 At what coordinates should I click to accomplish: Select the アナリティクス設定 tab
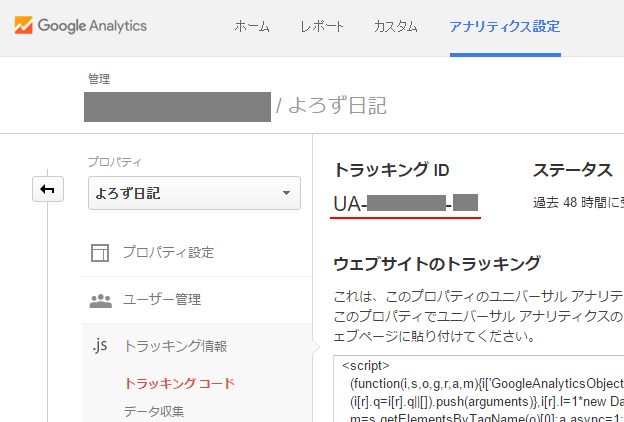pos(504,27)
